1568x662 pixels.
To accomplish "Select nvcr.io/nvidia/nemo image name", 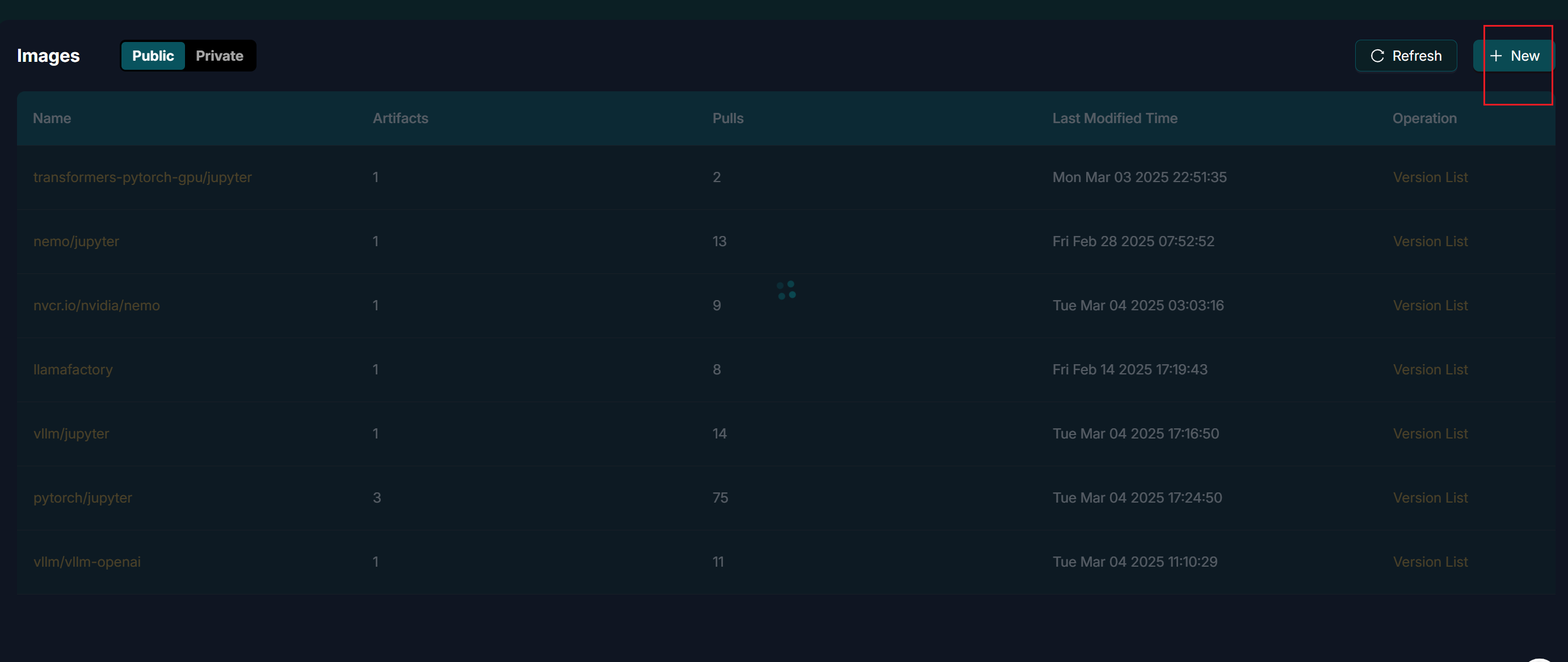I will [96, 305].
